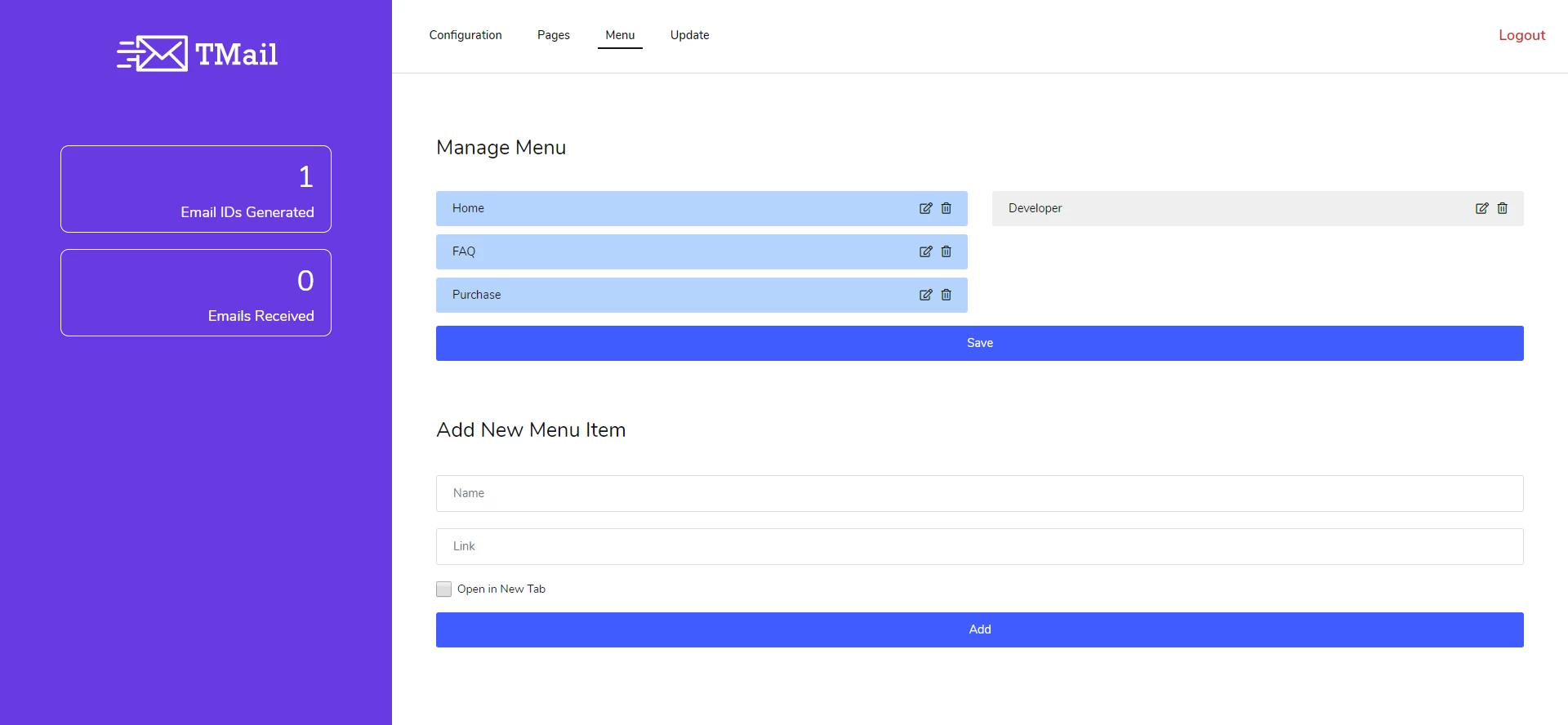Delete the Home menu item via trash icon
The image size is (1568, 725).
(946, 208)
